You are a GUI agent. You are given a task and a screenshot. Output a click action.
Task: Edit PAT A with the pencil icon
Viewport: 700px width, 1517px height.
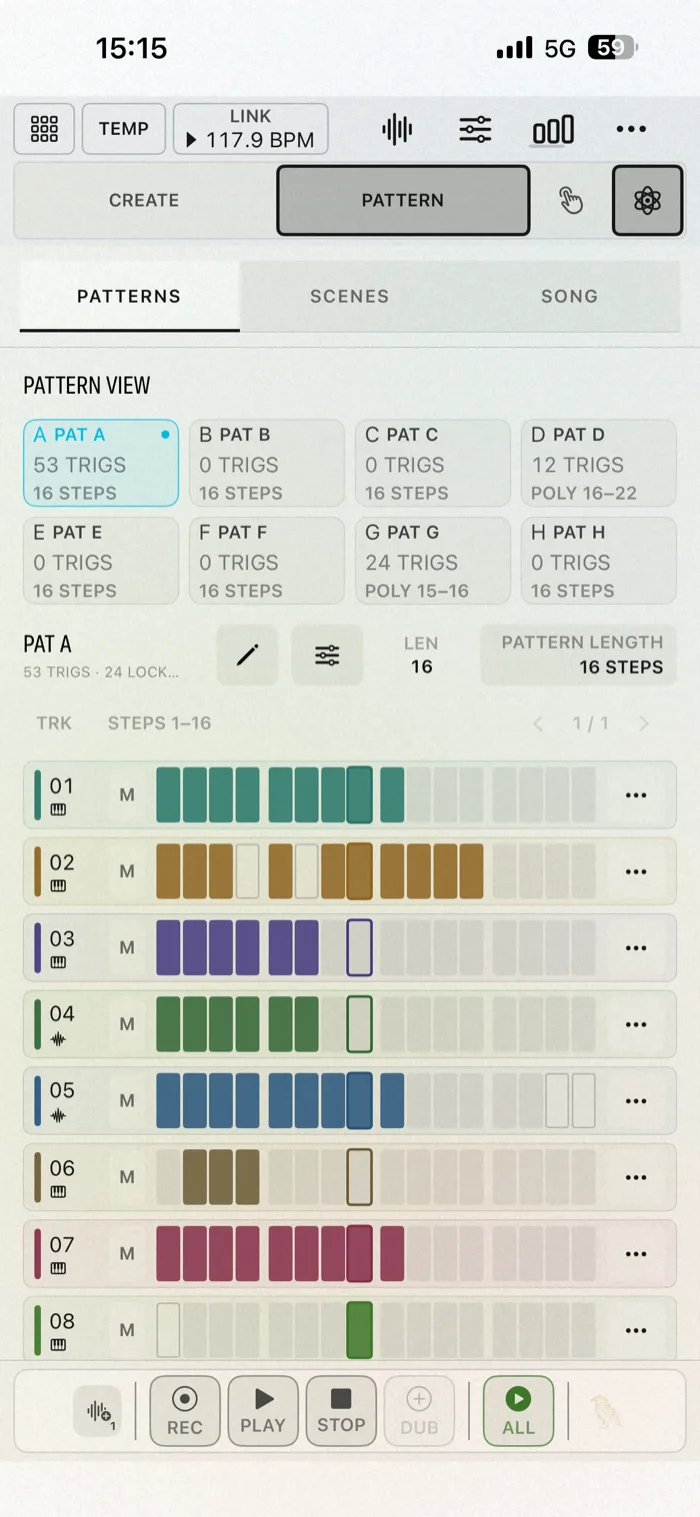pos(247,655)
